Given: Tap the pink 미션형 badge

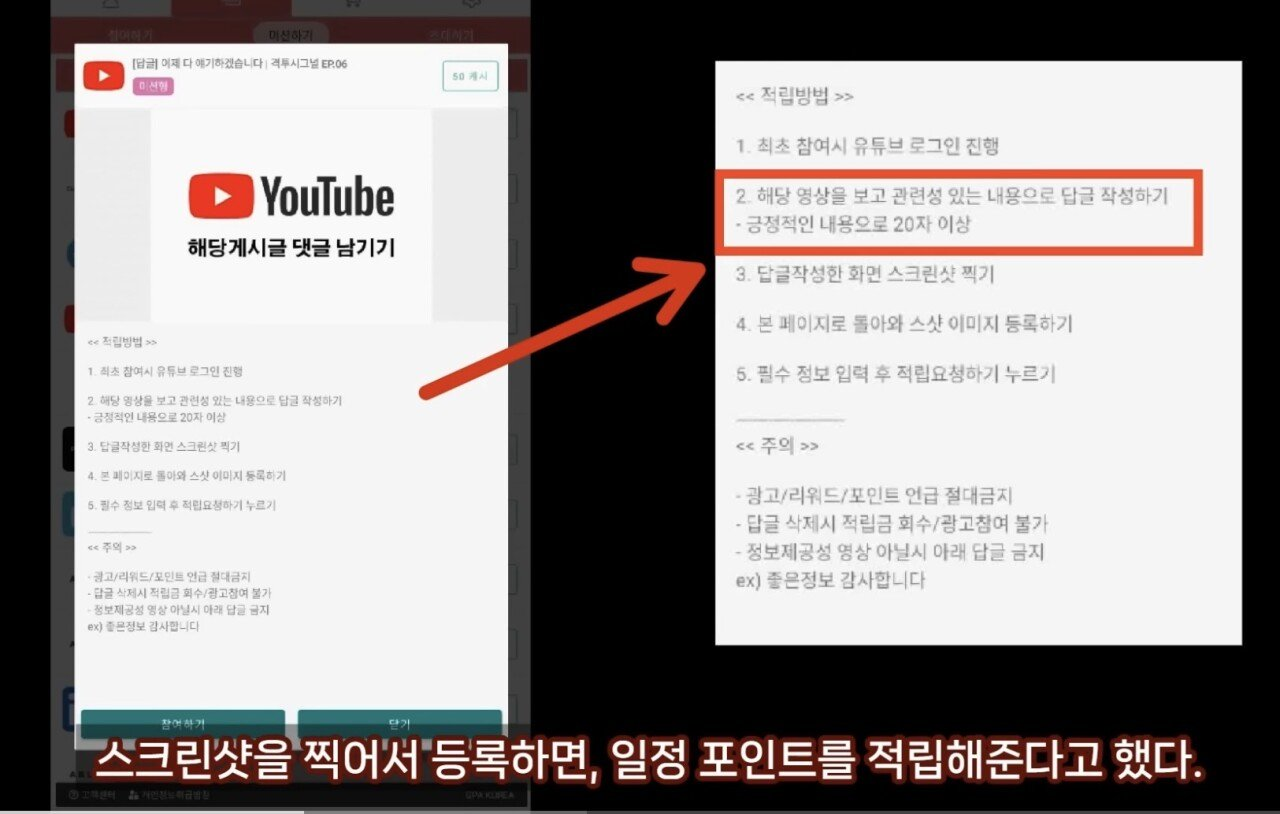Looking at the screenshot, I should tap(153, 87).
